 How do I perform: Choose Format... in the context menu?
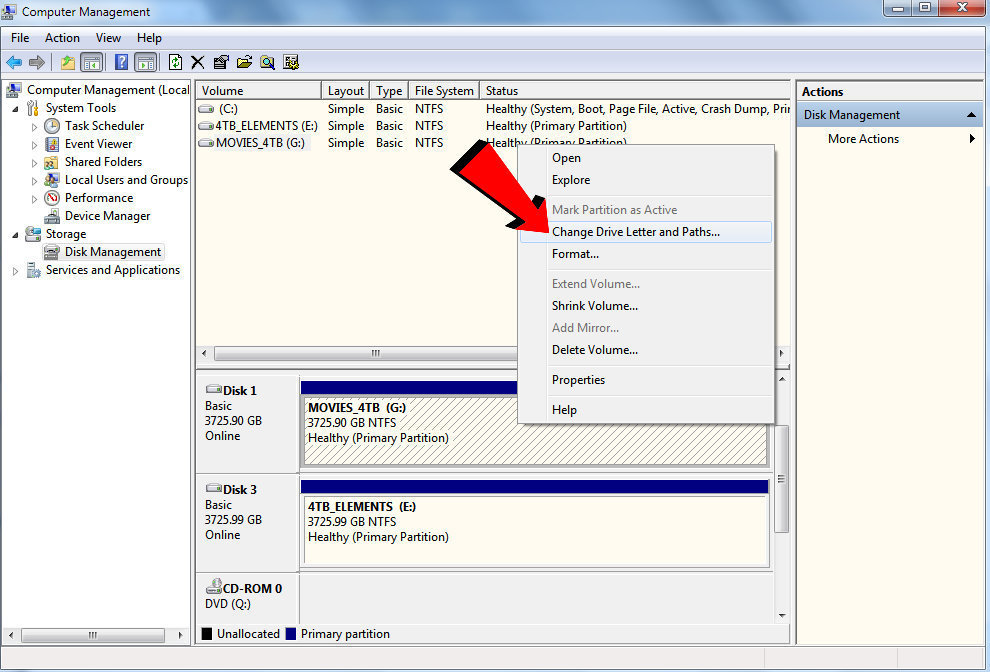[645, 254]
